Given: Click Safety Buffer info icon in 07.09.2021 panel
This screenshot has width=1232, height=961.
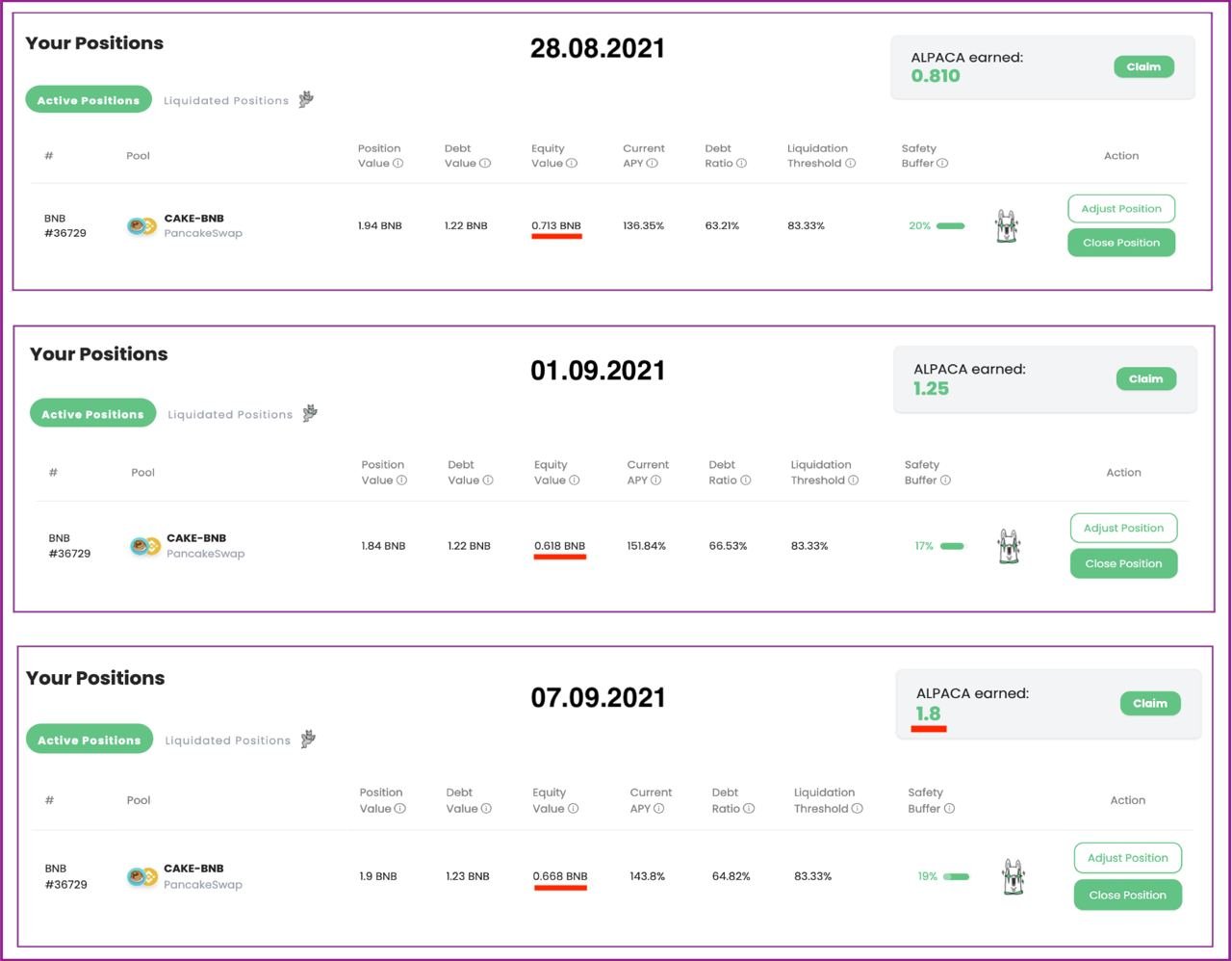Looking at the screenshot, I should tap(949, 809).
